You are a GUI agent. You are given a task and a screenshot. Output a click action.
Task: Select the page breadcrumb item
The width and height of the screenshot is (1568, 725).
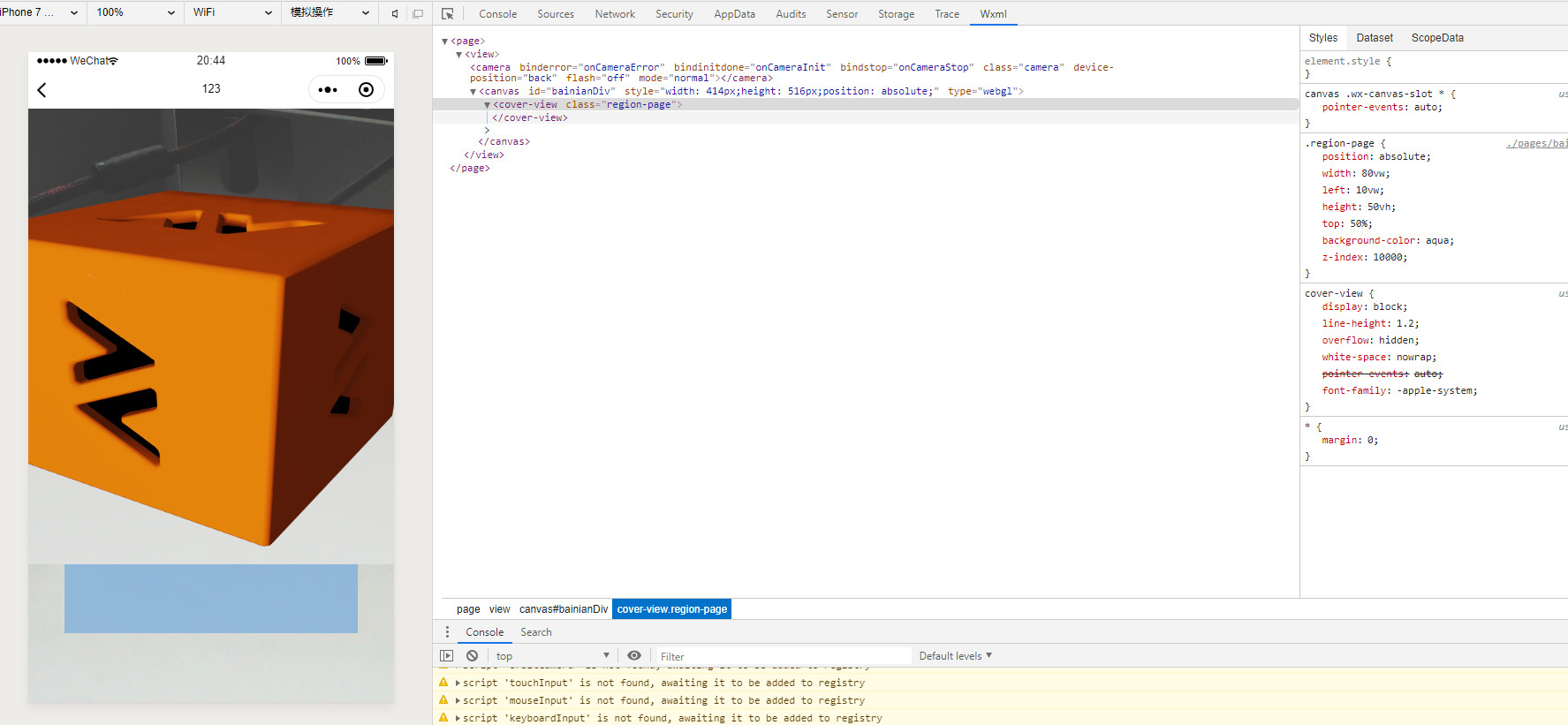pos(468,609)
